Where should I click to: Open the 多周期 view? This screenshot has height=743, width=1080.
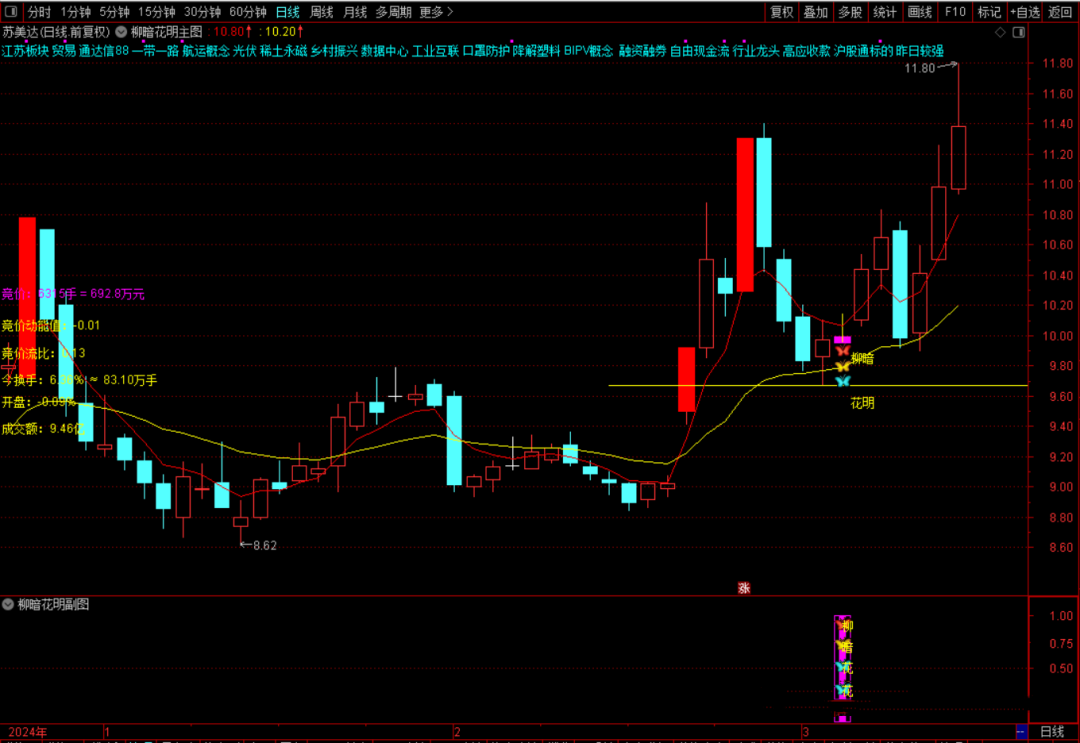click(393, 12)
